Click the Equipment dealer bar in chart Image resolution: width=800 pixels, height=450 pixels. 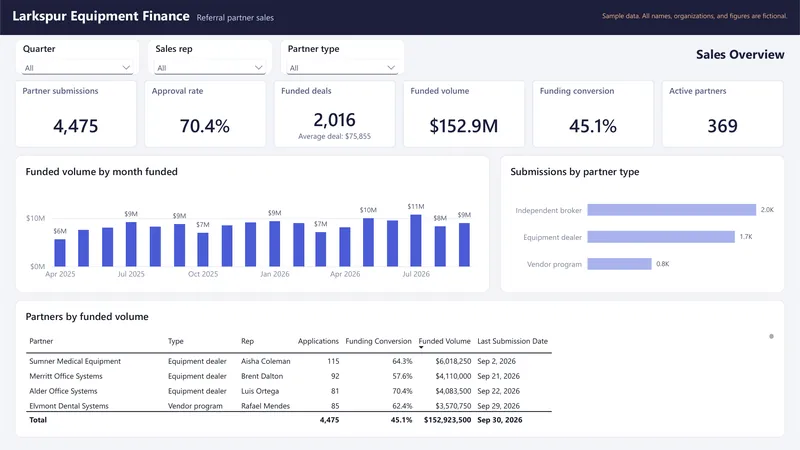661,237
